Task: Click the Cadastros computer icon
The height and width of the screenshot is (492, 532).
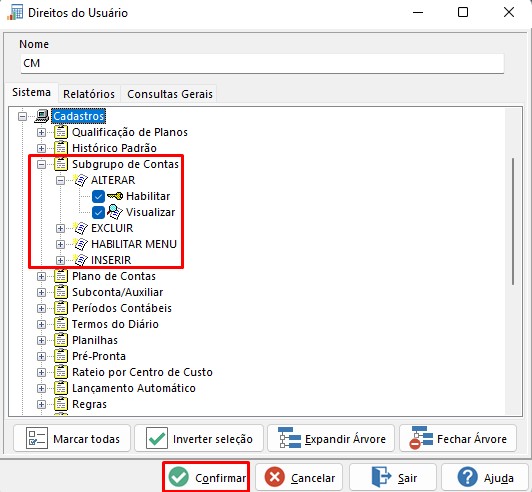Action: [x=42, y=116]
